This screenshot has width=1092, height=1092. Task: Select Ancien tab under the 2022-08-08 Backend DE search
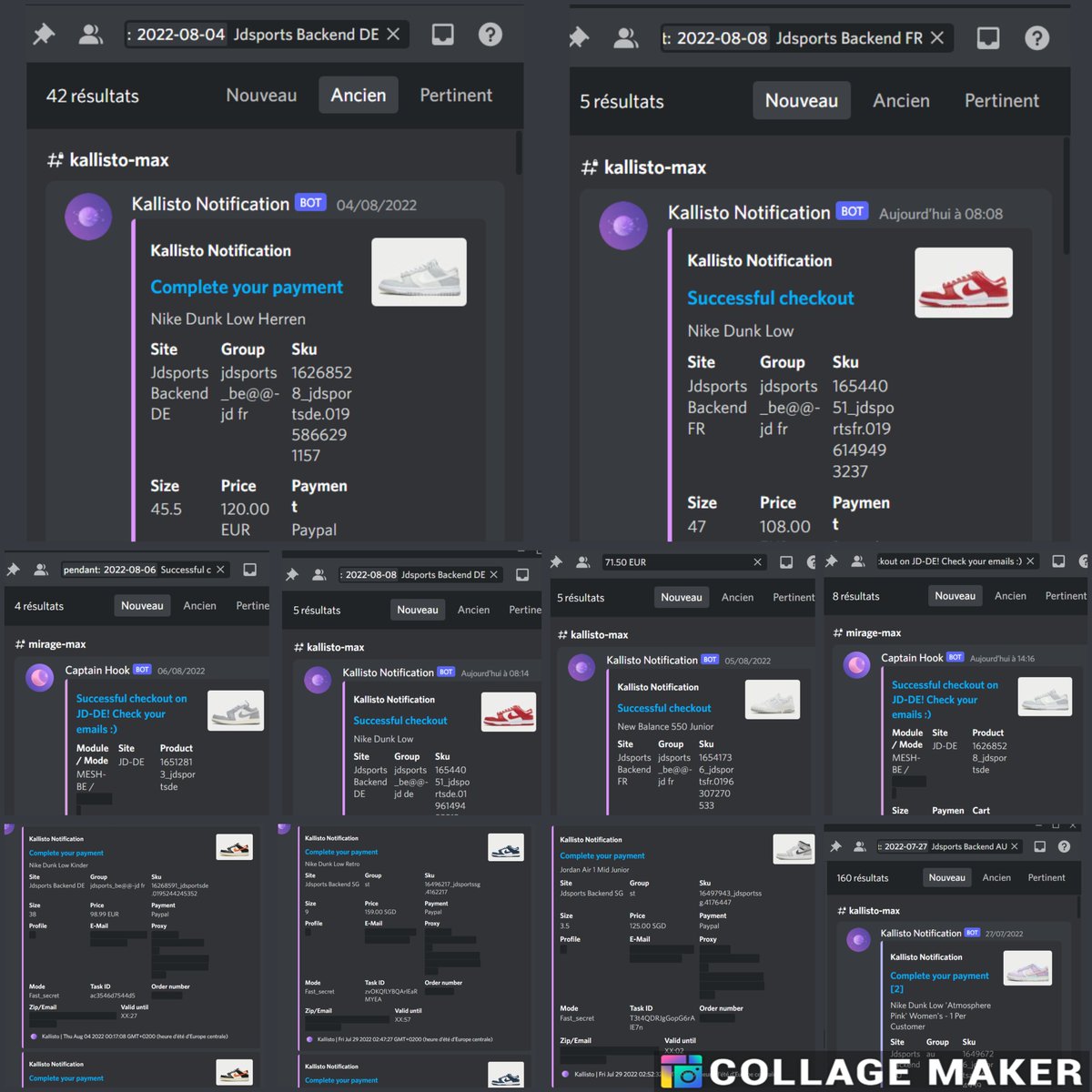coord(473,610)
